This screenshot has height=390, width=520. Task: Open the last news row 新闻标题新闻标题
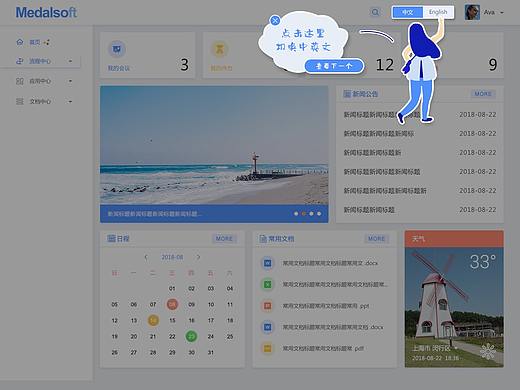[369, 210]
